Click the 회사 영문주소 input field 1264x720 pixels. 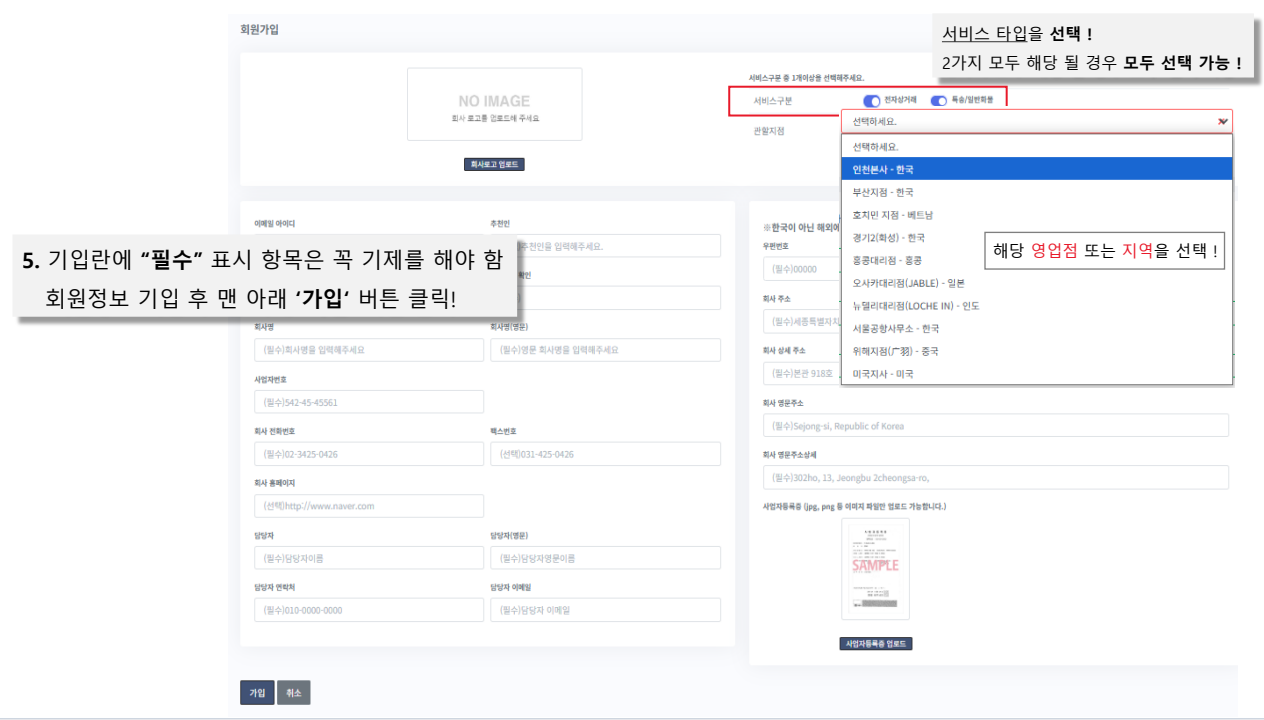[x=995, y=426]
